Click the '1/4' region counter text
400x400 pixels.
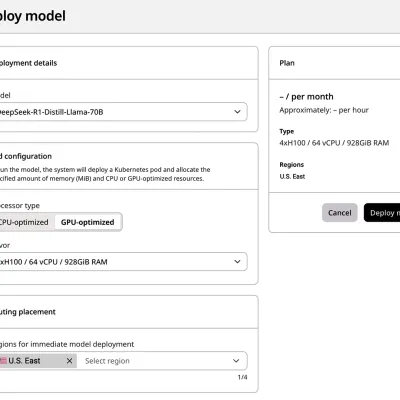[242, 377]
